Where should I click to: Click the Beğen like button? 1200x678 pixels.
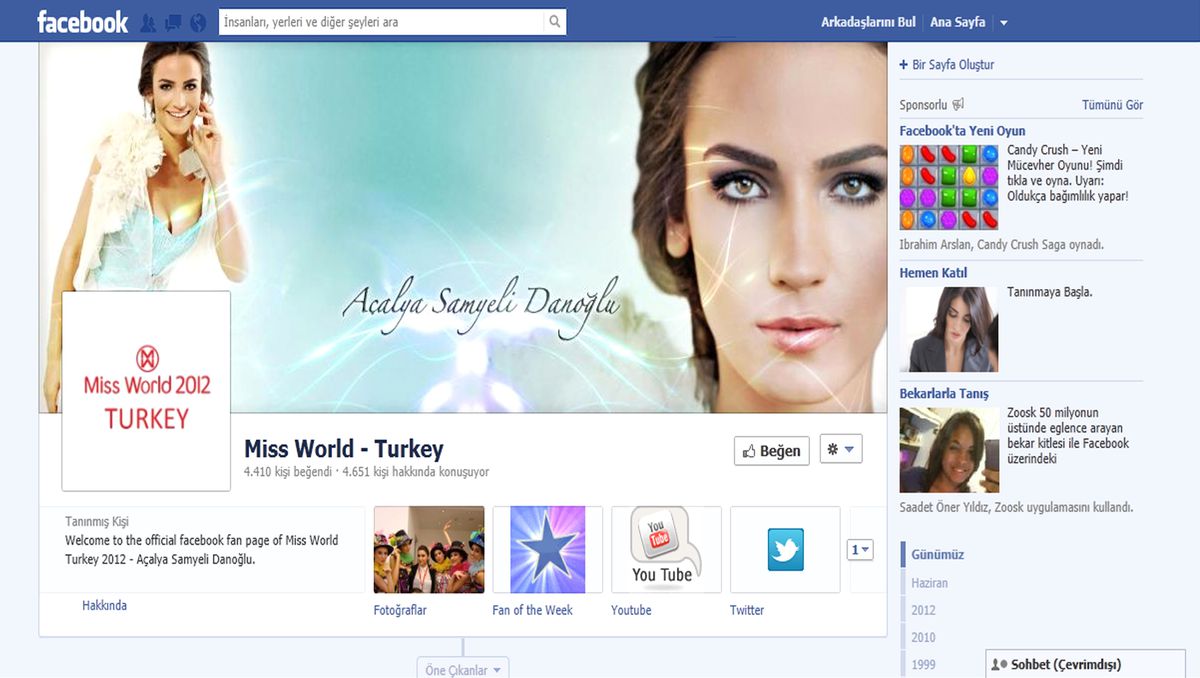771,451
